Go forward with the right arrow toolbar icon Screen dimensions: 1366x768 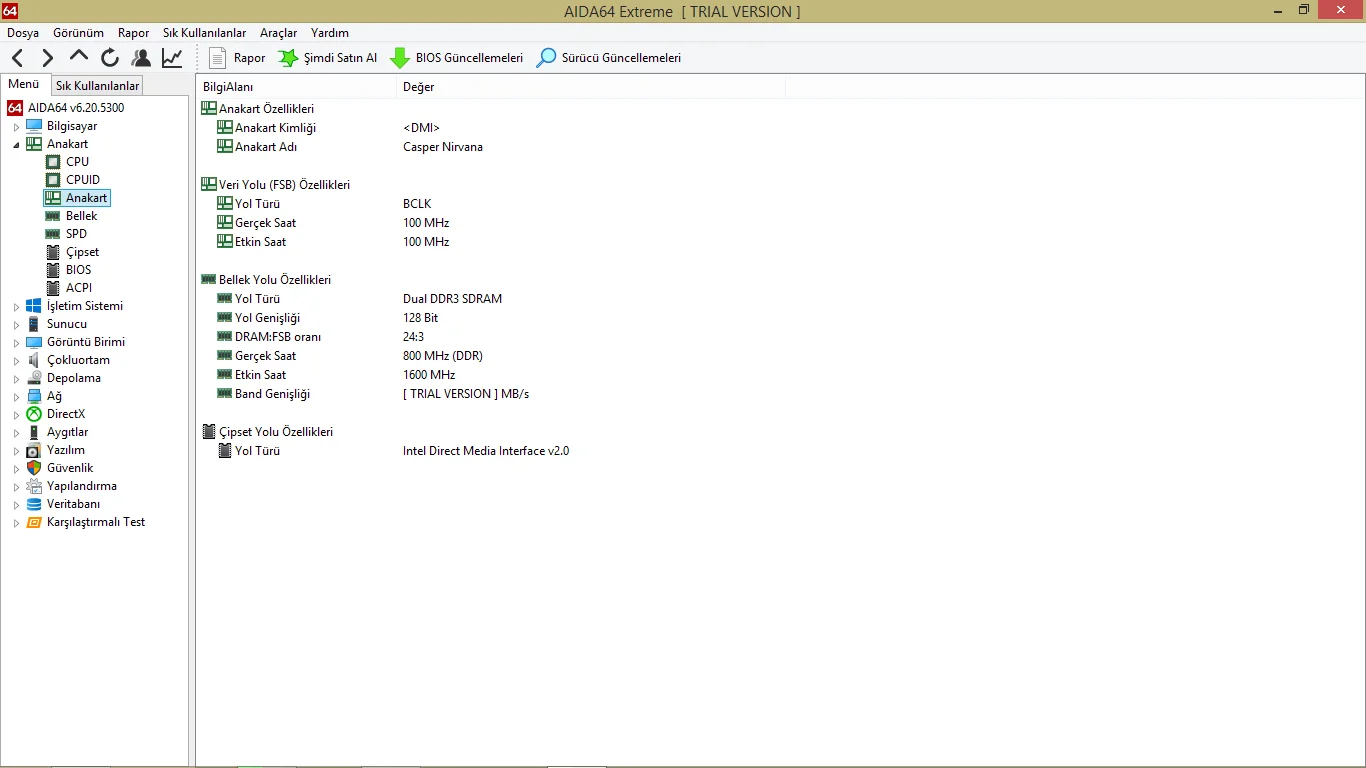coord(48,58)
